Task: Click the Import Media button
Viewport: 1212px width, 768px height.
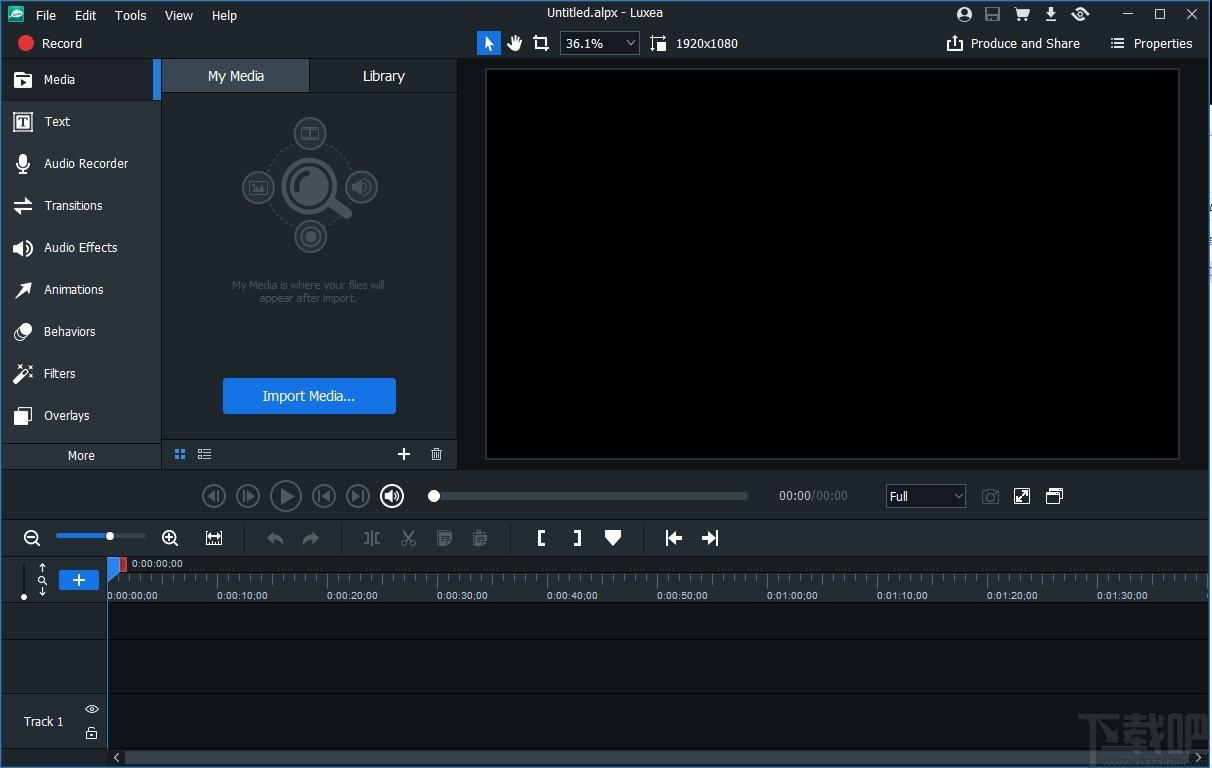Action: click(x=309, y=396)
